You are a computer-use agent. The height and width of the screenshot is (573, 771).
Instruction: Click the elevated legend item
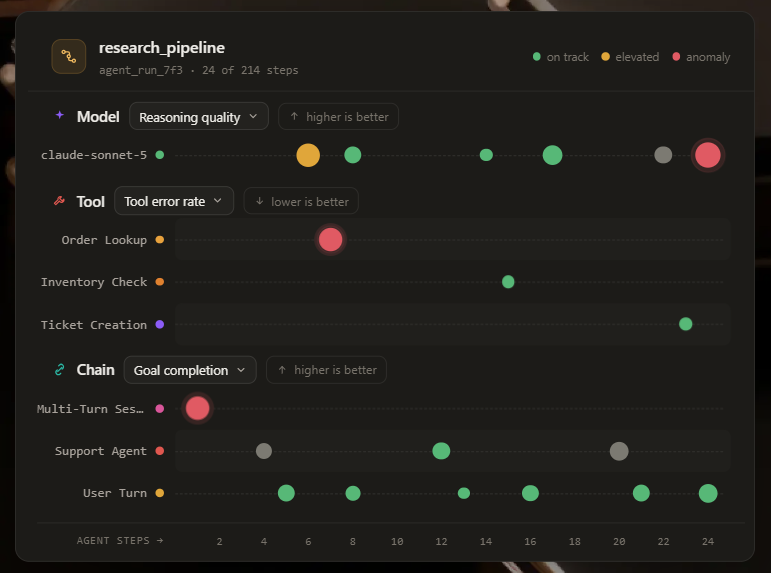tap(630, 57)
